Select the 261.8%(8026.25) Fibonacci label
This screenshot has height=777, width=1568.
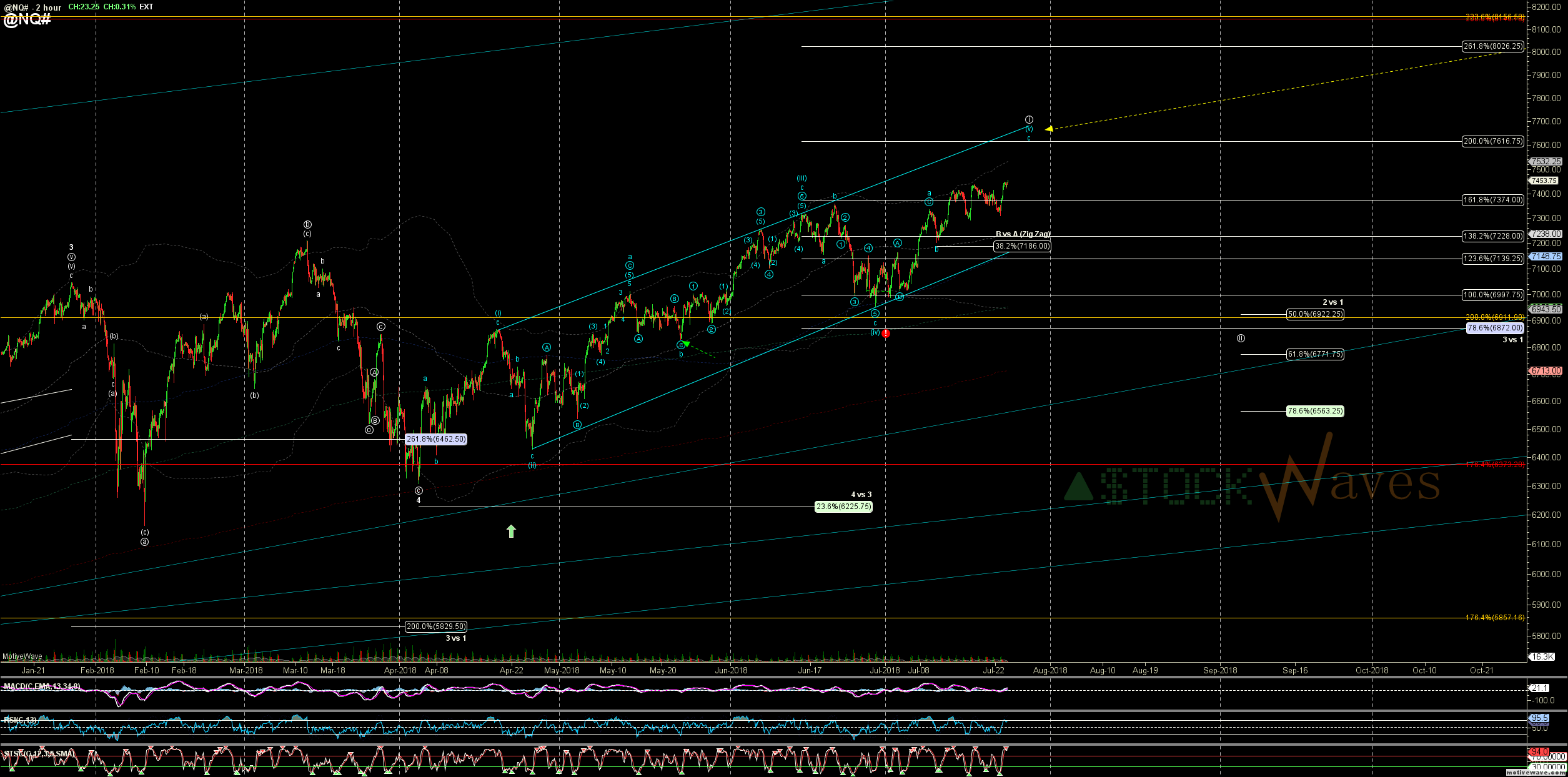(x=1492, y=46)
